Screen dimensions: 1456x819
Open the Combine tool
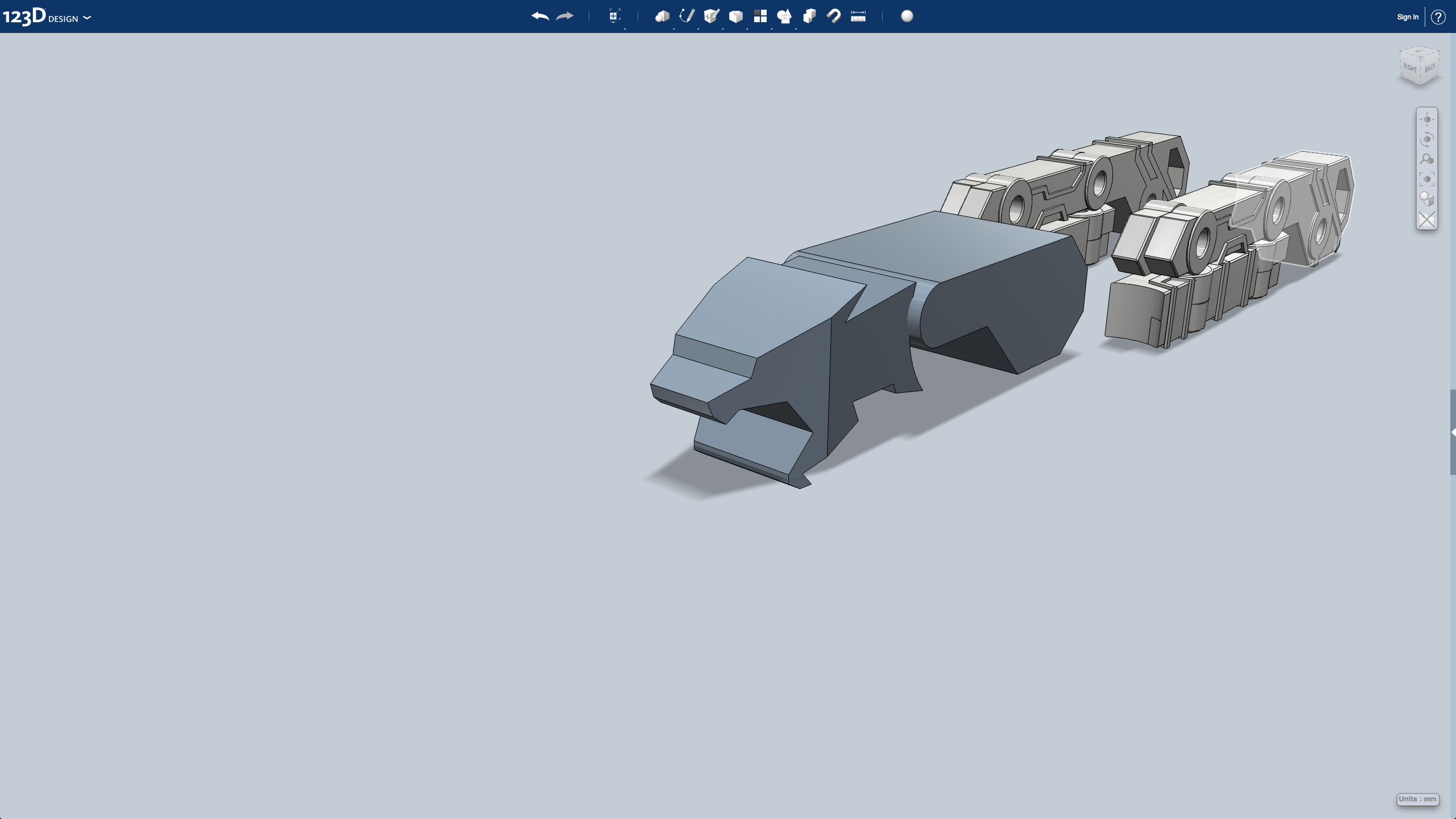(x=809, y=16)
